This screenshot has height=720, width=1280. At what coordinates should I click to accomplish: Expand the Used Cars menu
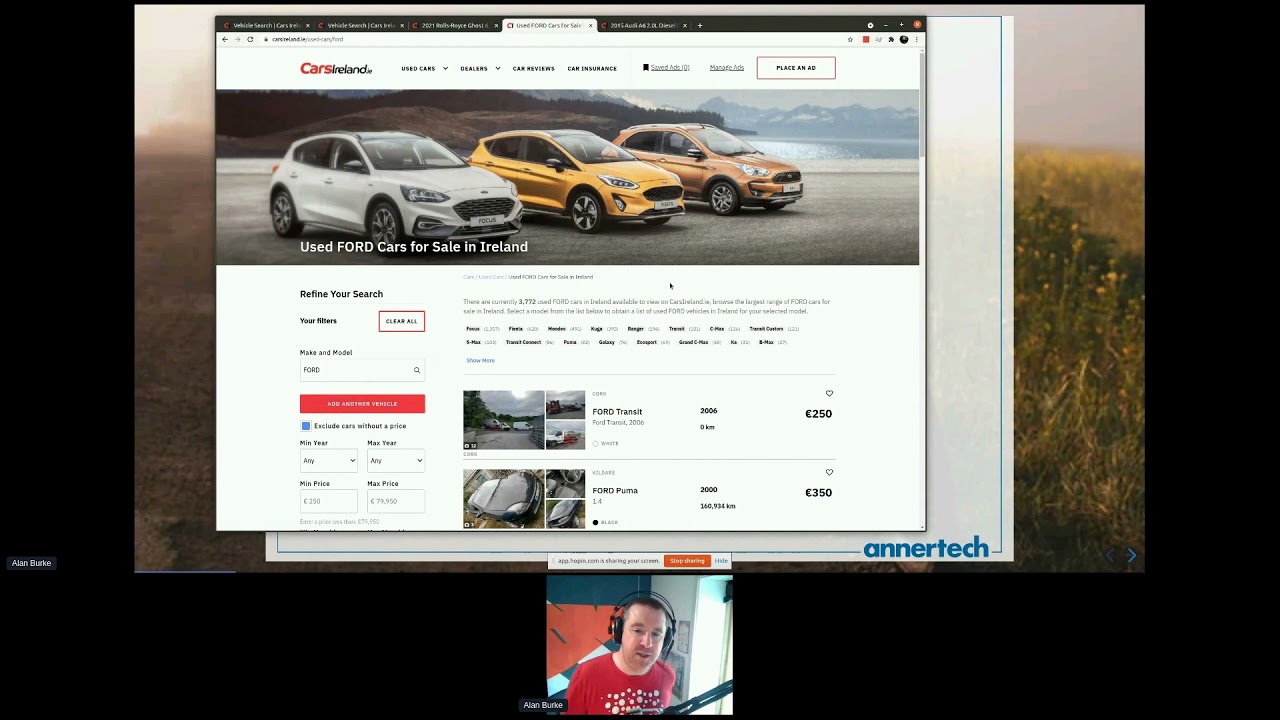coord(424,68)
